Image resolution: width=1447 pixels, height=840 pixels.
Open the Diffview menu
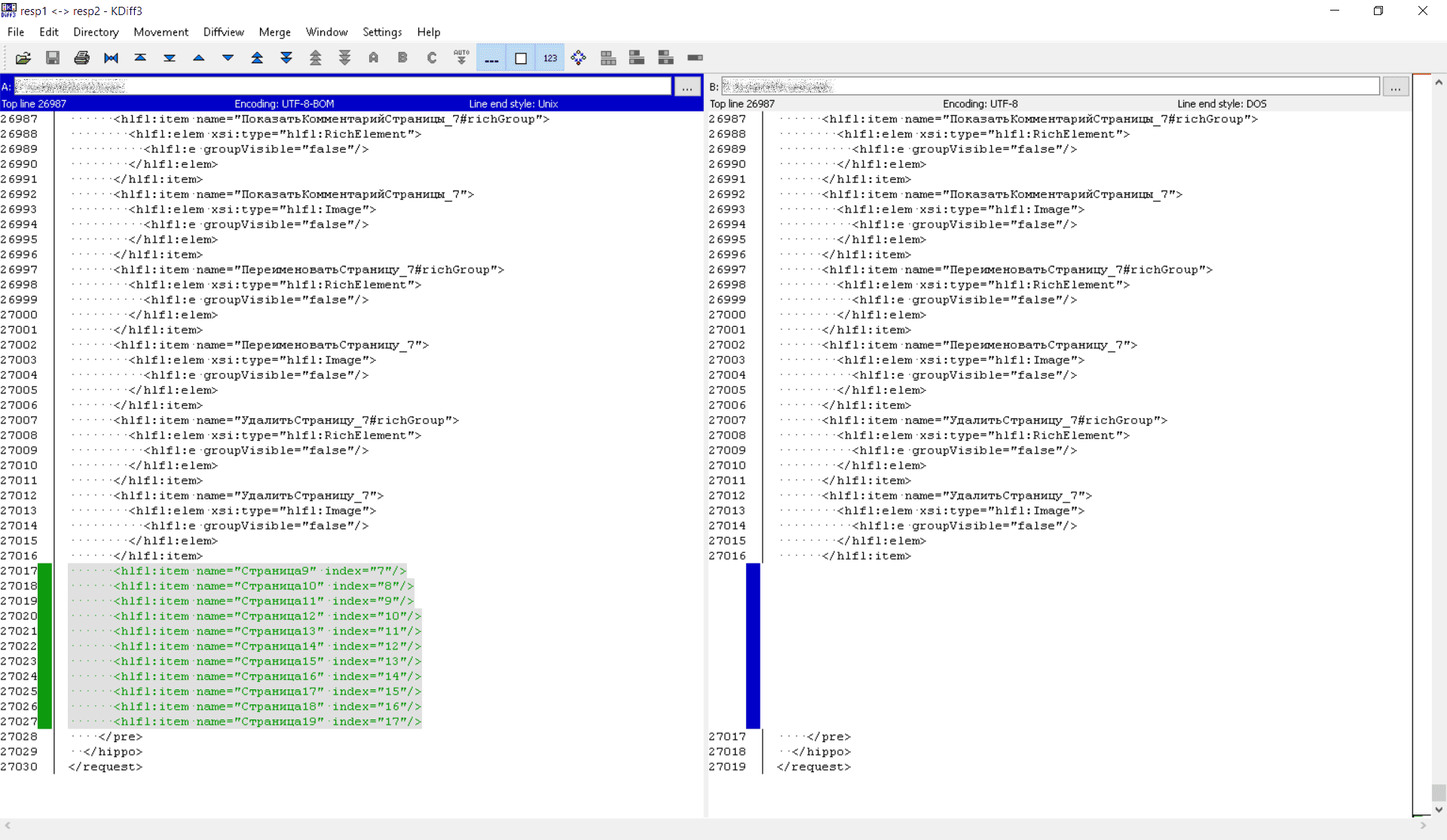click(x=224, y=32)
